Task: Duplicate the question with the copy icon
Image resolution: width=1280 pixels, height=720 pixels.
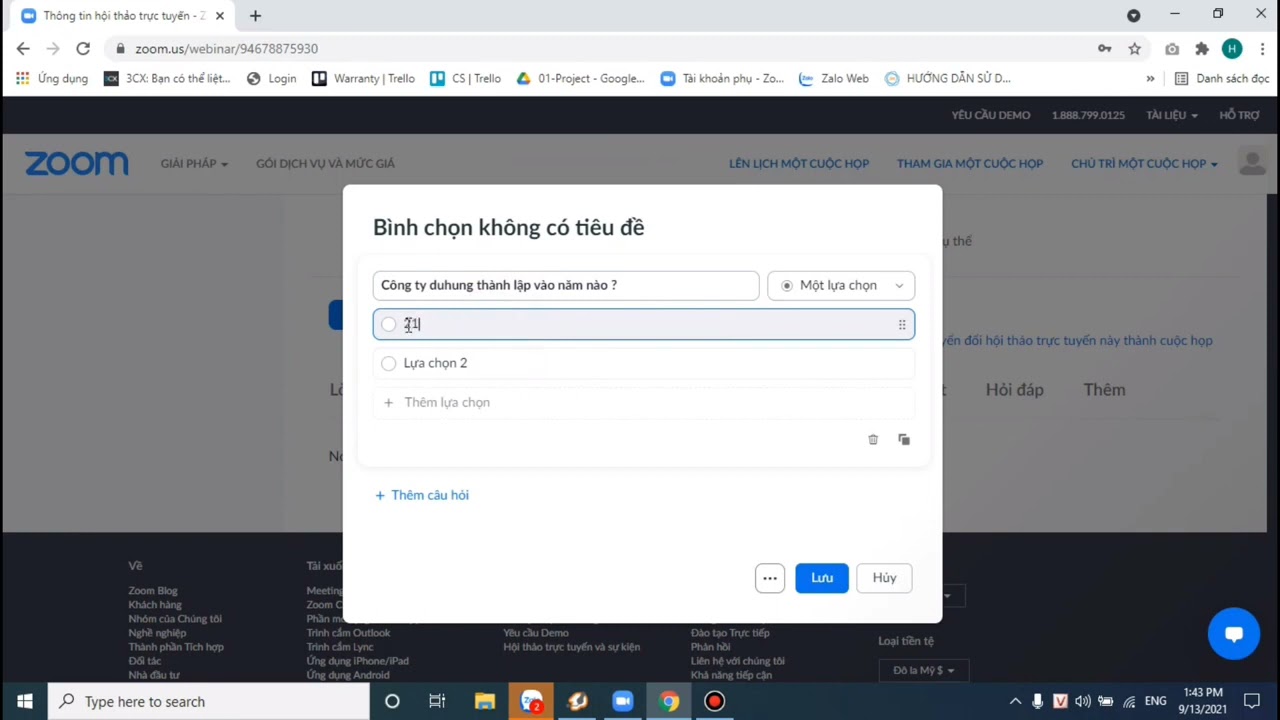Action: (904, 440)
